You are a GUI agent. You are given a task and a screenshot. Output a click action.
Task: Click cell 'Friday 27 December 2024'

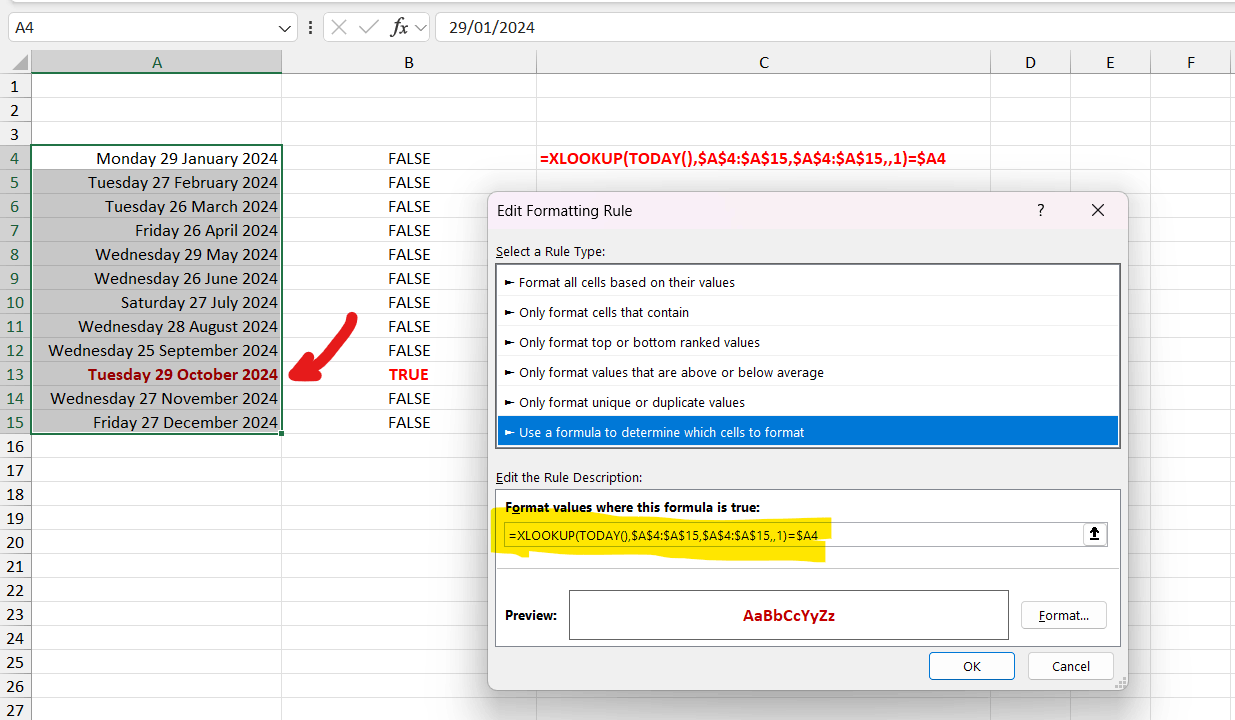(157, 422)
